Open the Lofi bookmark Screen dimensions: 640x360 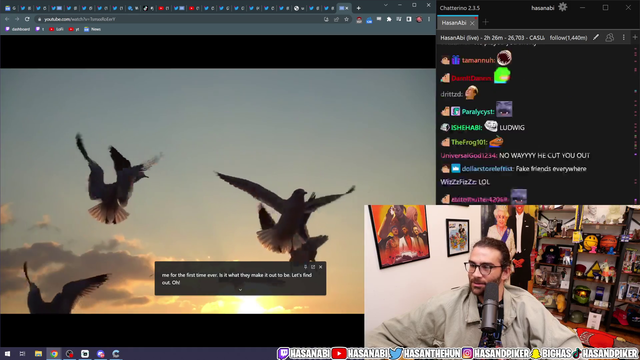(56, 29)
